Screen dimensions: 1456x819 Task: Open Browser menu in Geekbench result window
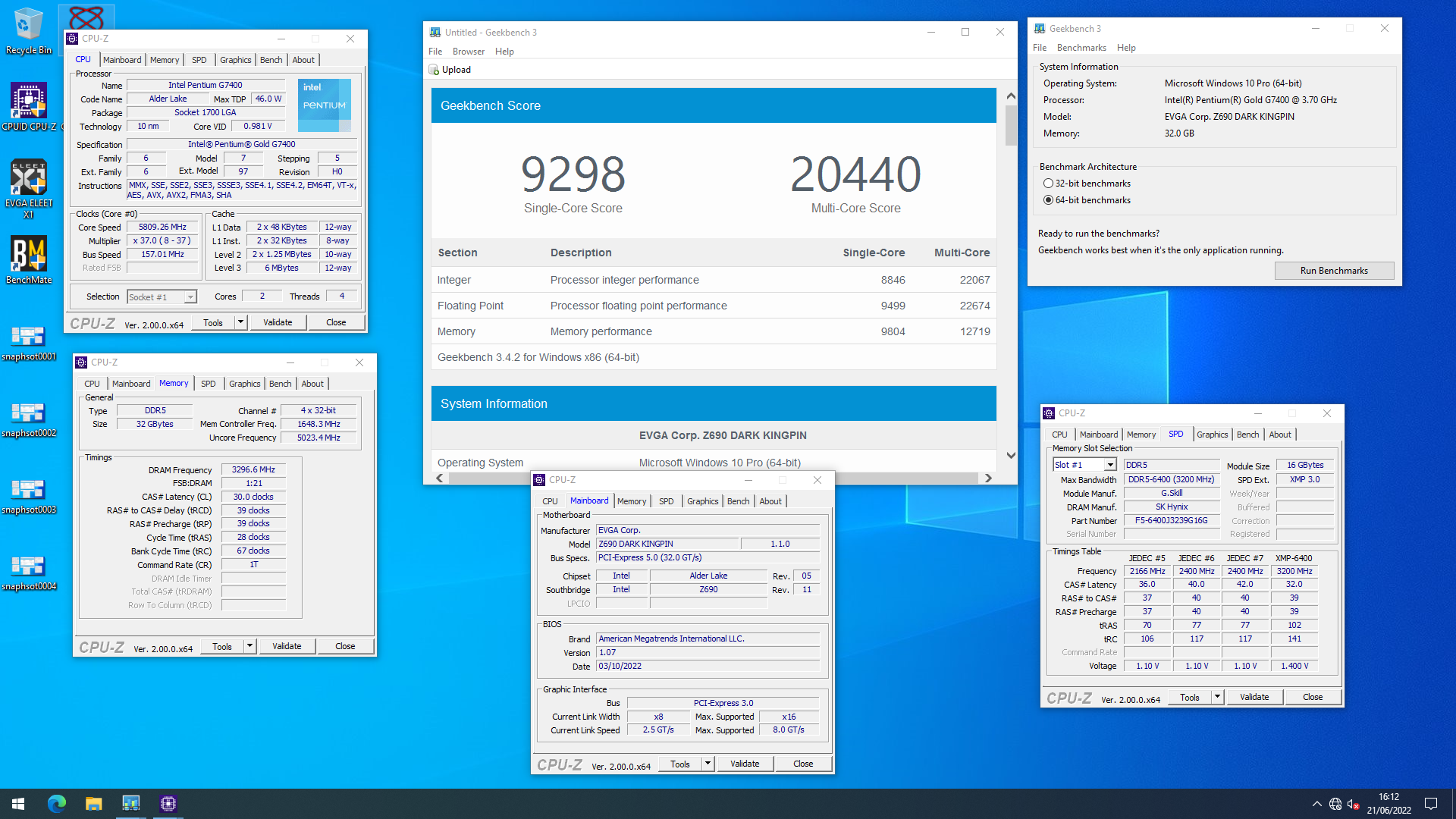469,52
